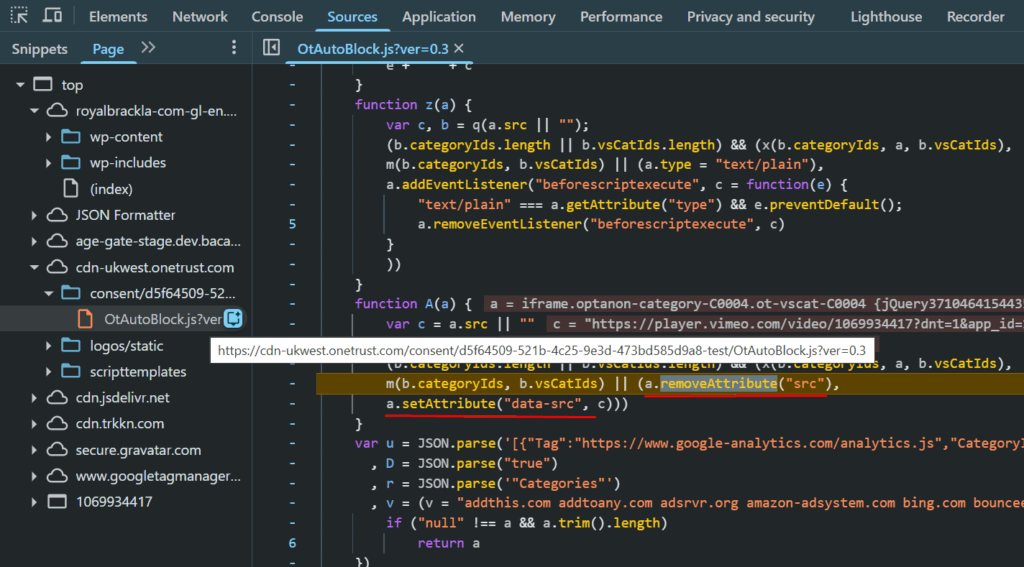Click the three-dot menu in the navigator pane
The image size is (1024, 567).
pyautogui.click(x=234, y=48)
